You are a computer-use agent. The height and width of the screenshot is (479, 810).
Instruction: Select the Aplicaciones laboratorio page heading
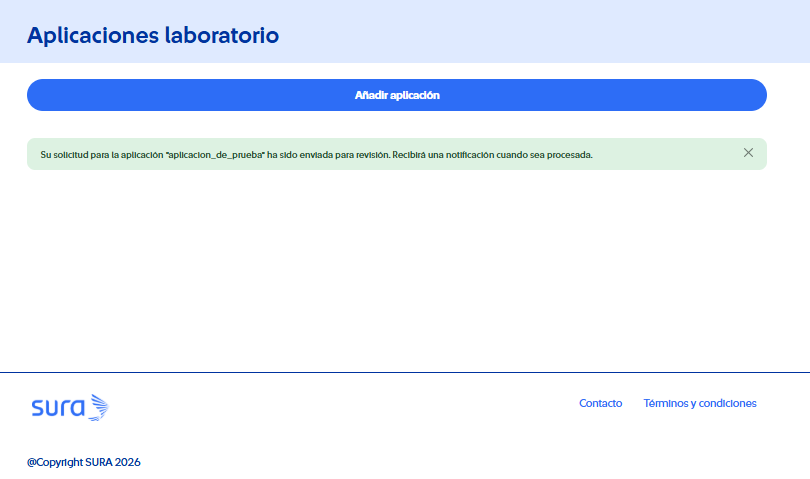click(x=153, y=35)
